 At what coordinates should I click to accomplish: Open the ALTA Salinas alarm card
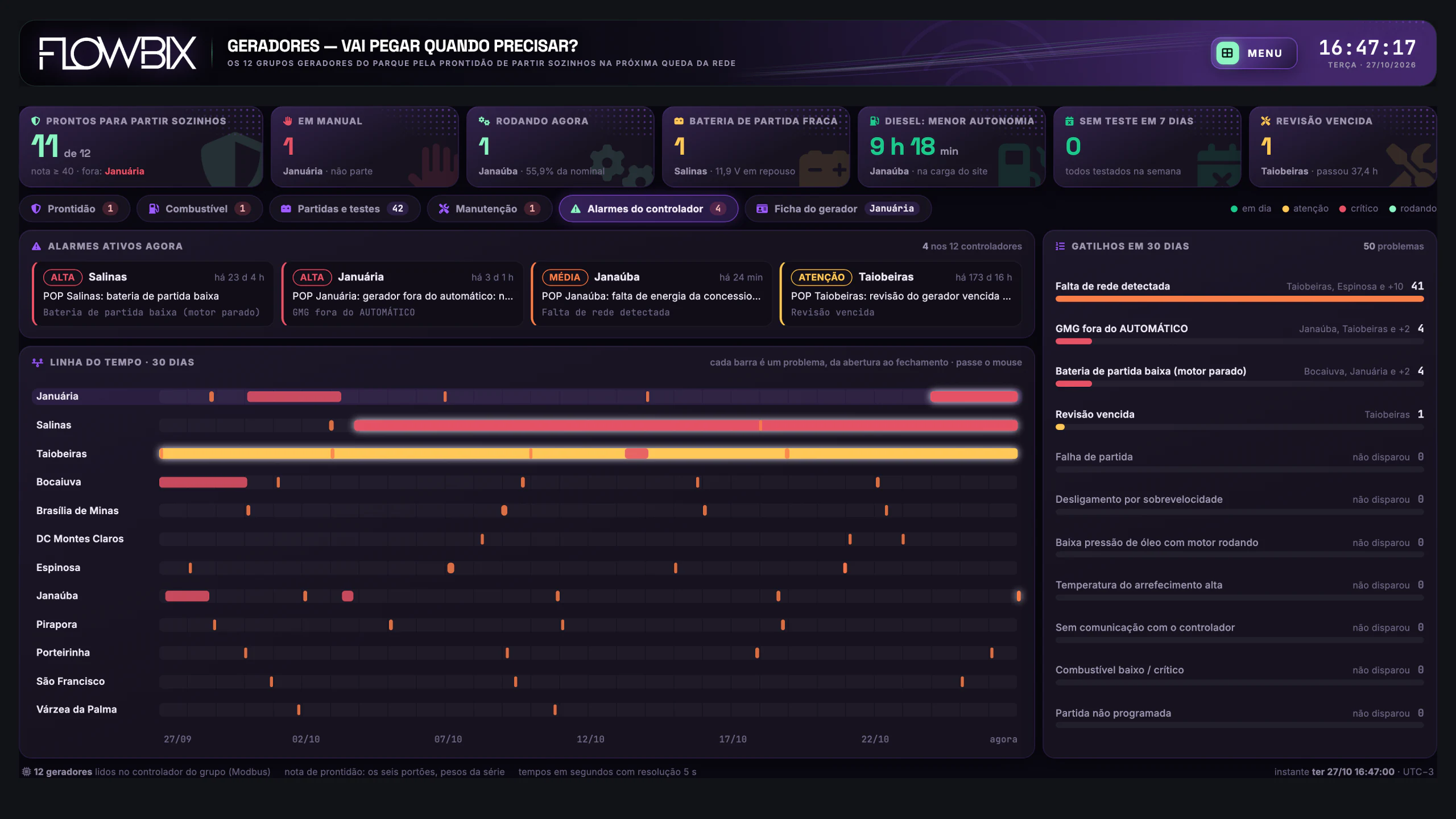point(152,294)
